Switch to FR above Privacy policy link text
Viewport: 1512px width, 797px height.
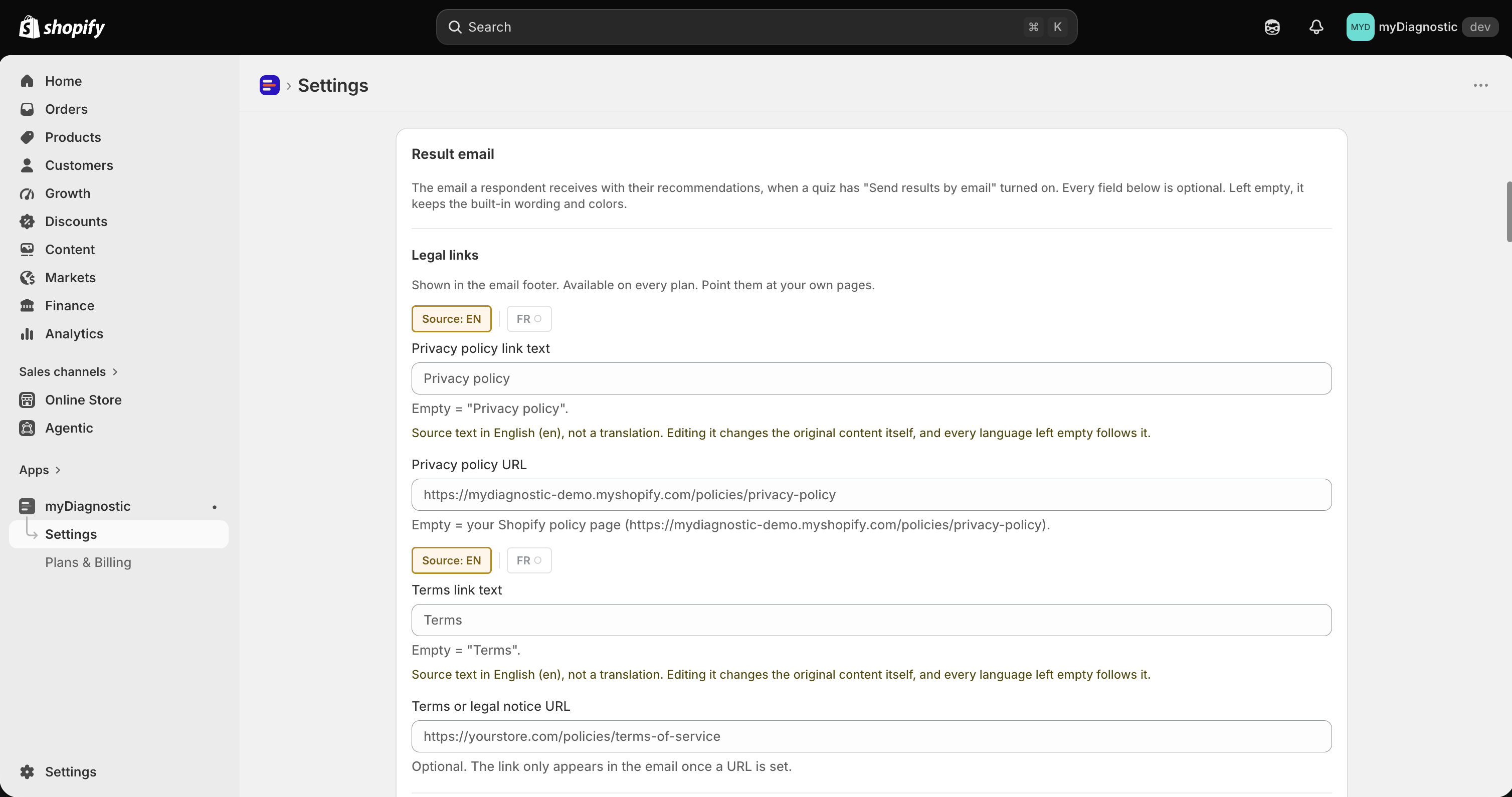tap(529, 319)
